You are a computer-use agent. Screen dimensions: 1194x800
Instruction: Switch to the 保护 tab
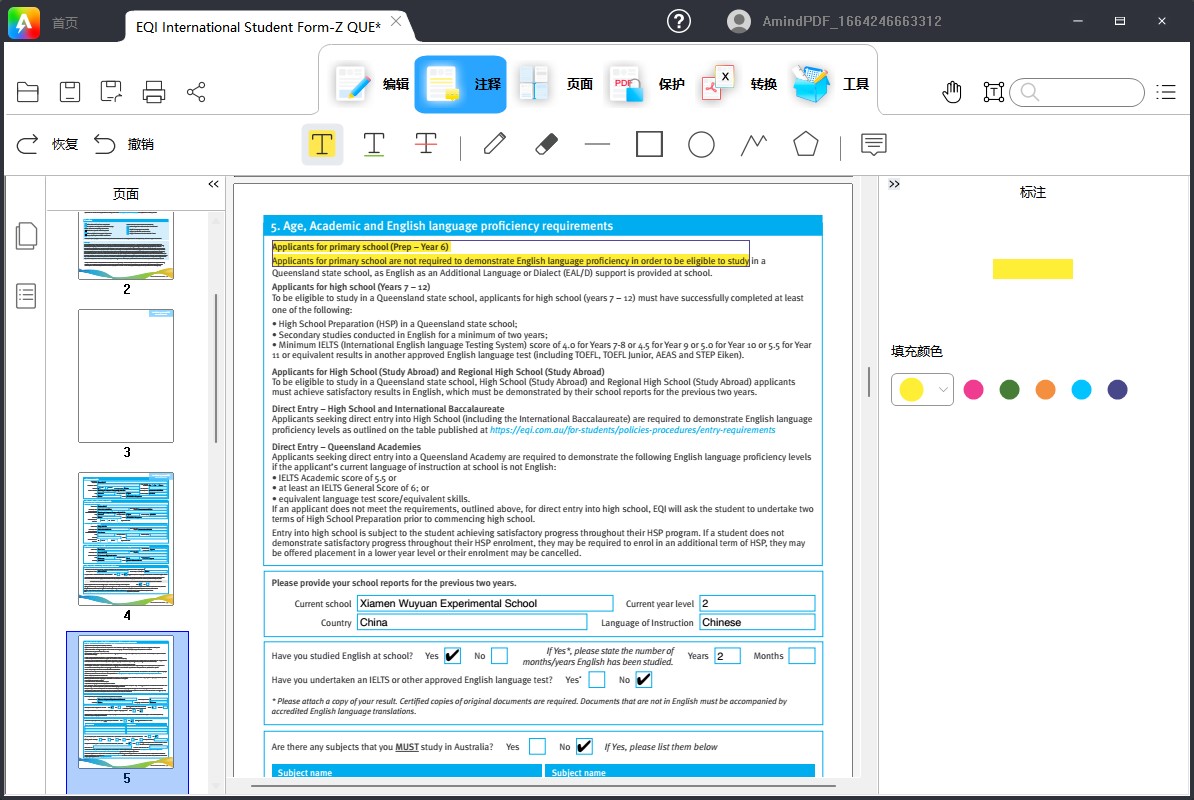pyautogui.click(x=646, y=84)
